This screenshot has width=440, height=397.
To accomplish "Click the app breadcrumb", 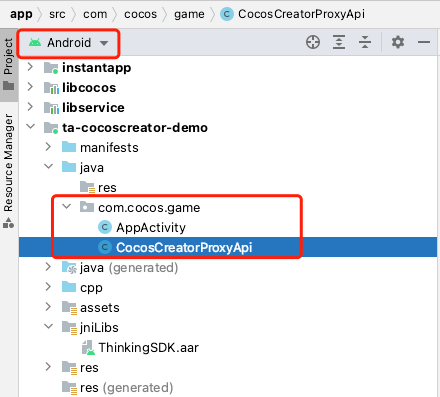I will pos(21,14).
